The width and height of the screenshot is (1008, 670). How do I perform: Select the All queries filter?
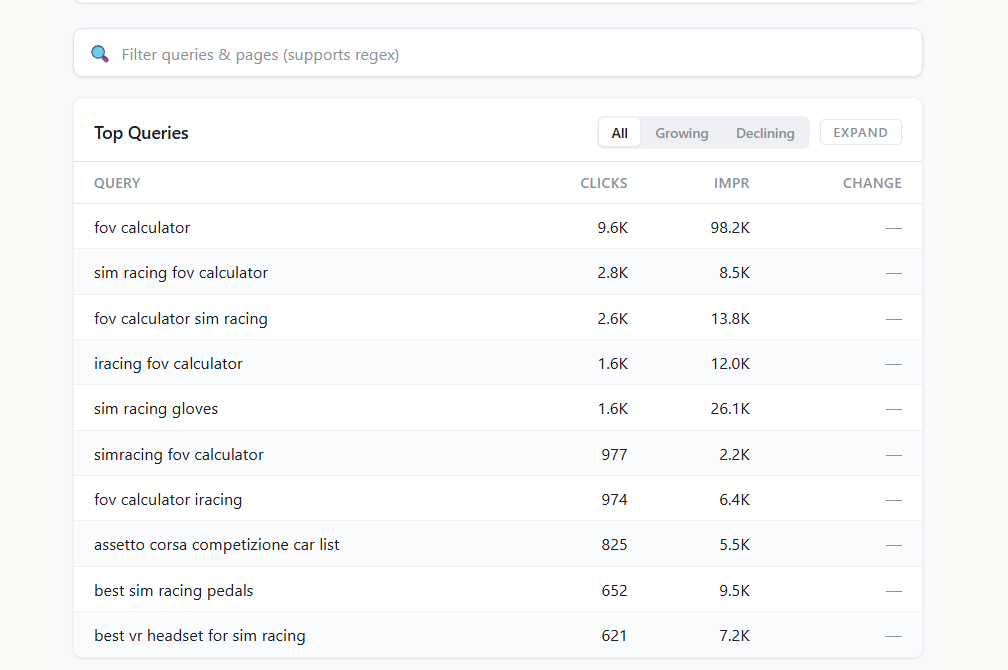[619, 132]
